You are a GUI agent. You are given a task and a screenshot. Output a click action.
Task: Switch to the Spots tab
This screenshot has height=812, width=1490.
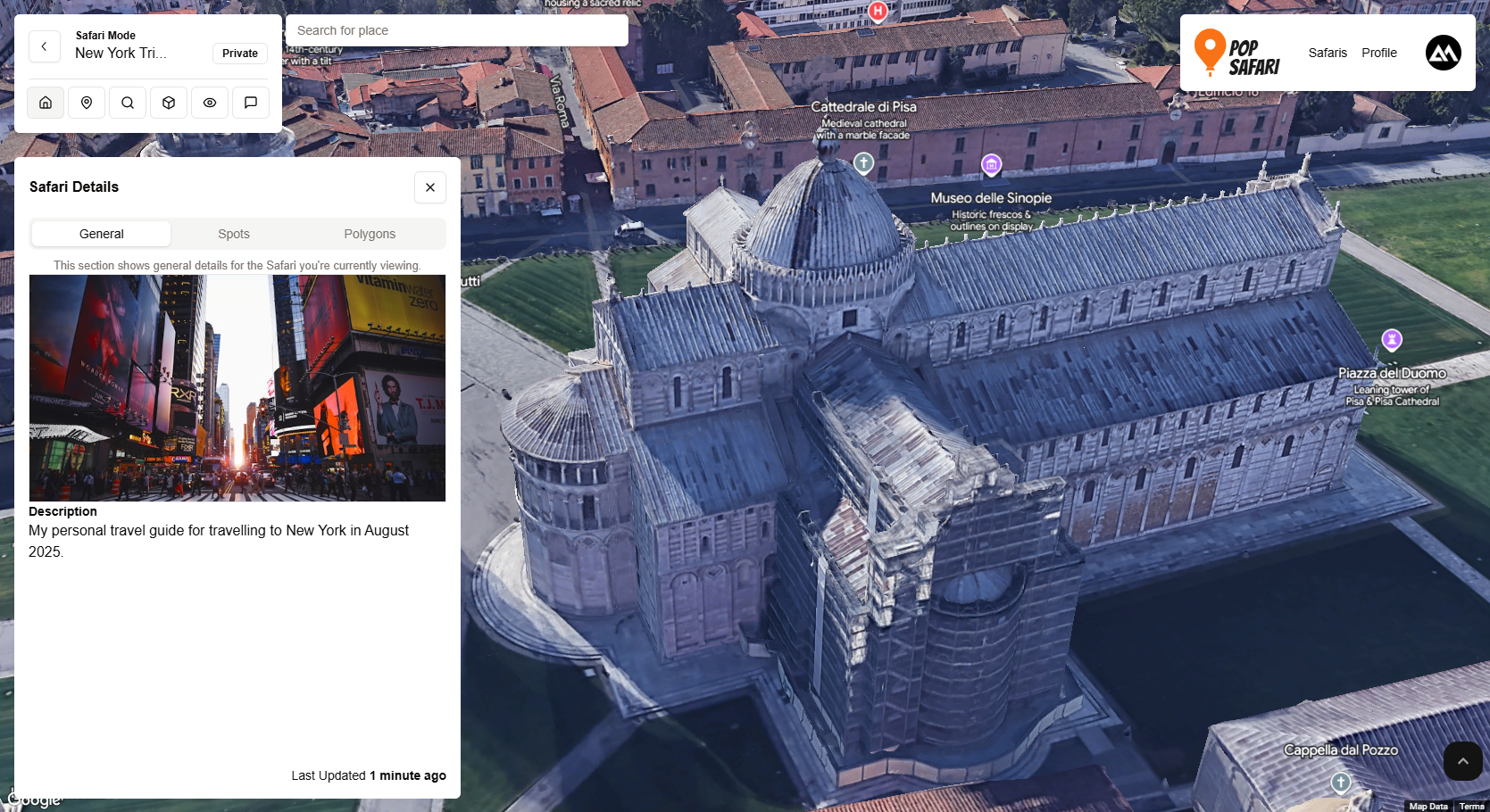[234, 234]
